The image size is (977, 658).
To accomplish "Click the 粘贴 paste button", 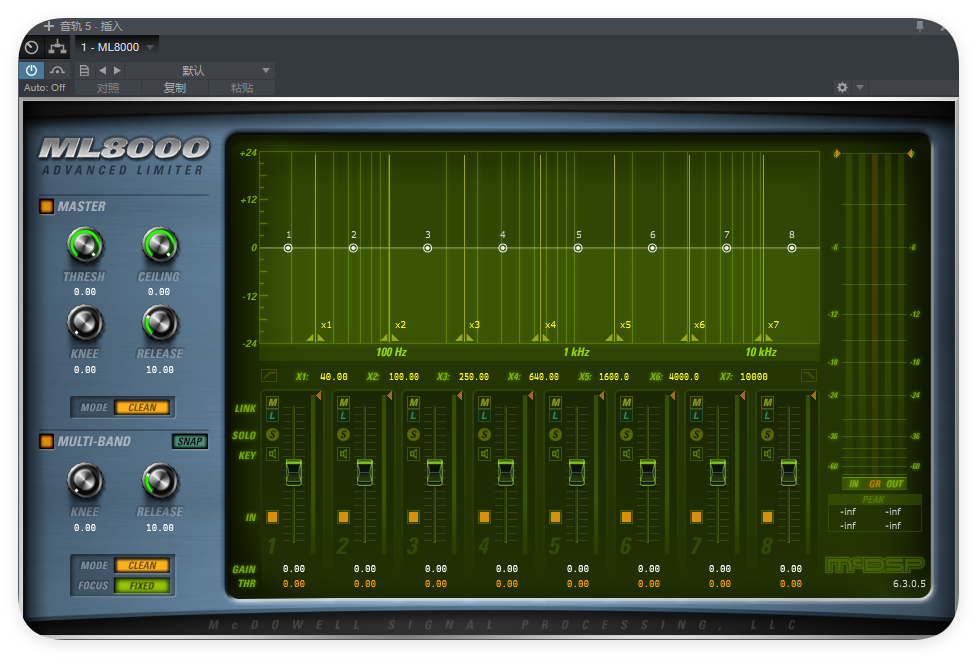I will pos(242,88).
